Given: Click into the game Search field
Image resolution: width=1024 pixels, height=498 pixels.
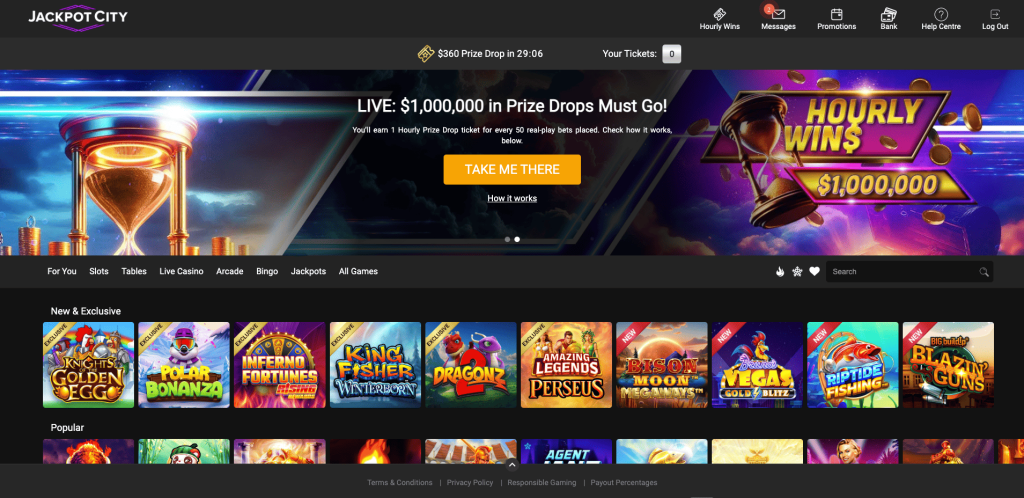Looking at the screenshot, I should [901, 272].
